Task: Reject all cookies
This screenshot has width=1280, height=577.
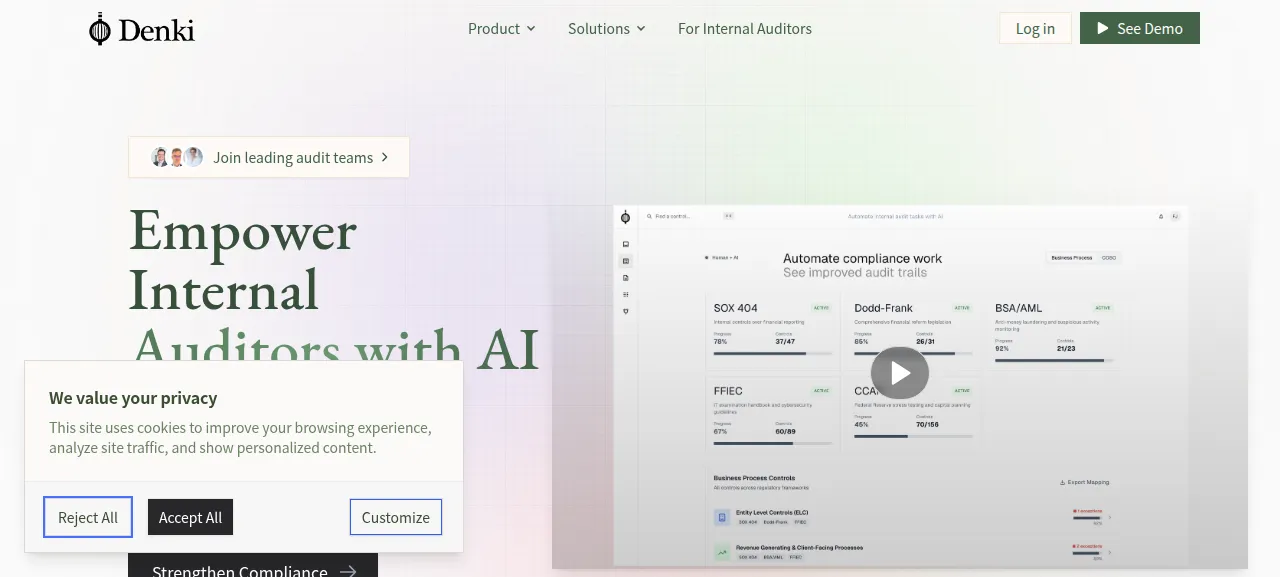Action: click(88, 517)
